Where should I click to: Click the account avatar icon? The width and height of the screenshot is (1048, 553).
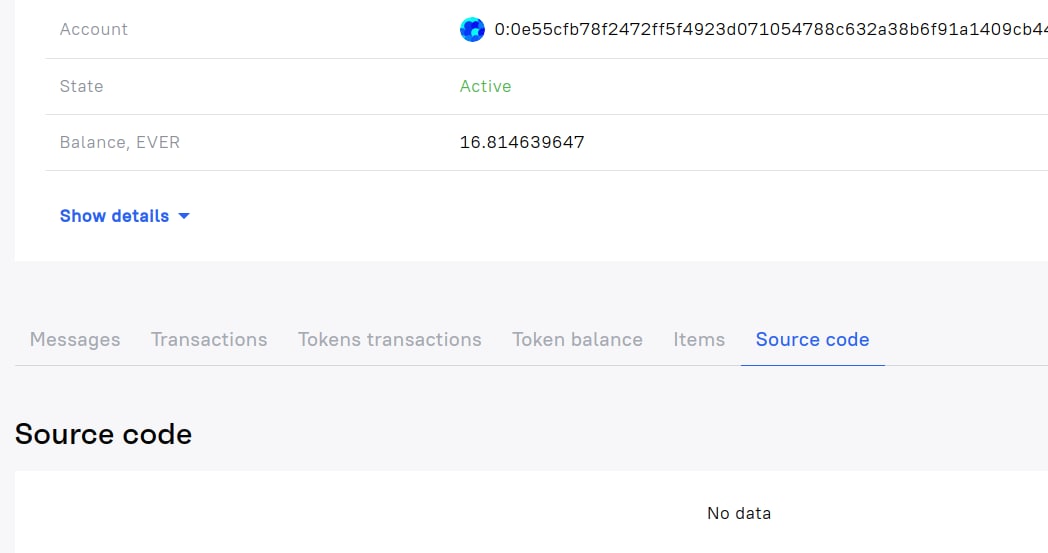pyautogui.click(x=472, y=30)
